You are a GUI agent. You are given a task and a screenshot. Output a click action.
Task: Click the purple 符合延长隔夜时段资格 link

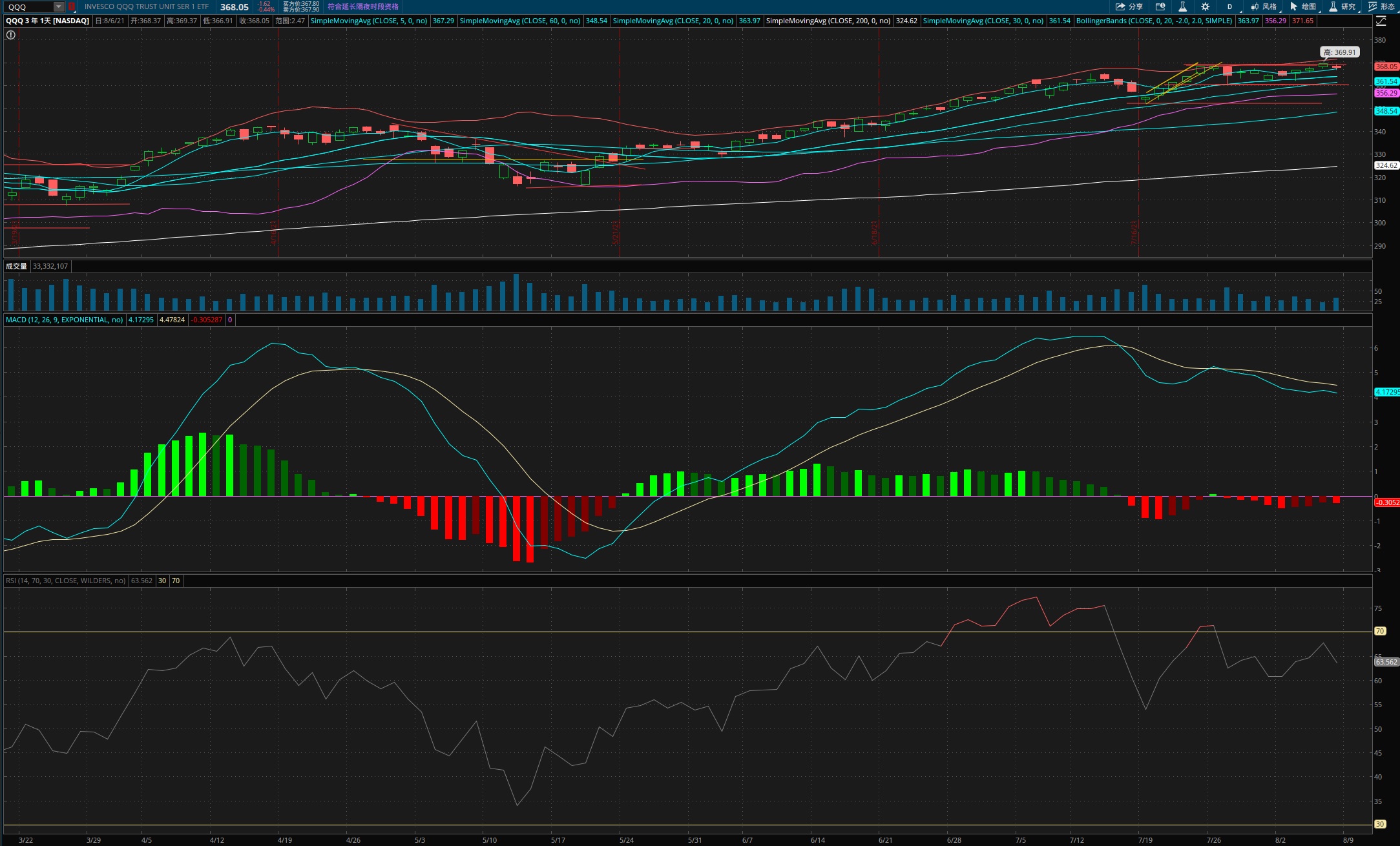click(x=363, y=6)
